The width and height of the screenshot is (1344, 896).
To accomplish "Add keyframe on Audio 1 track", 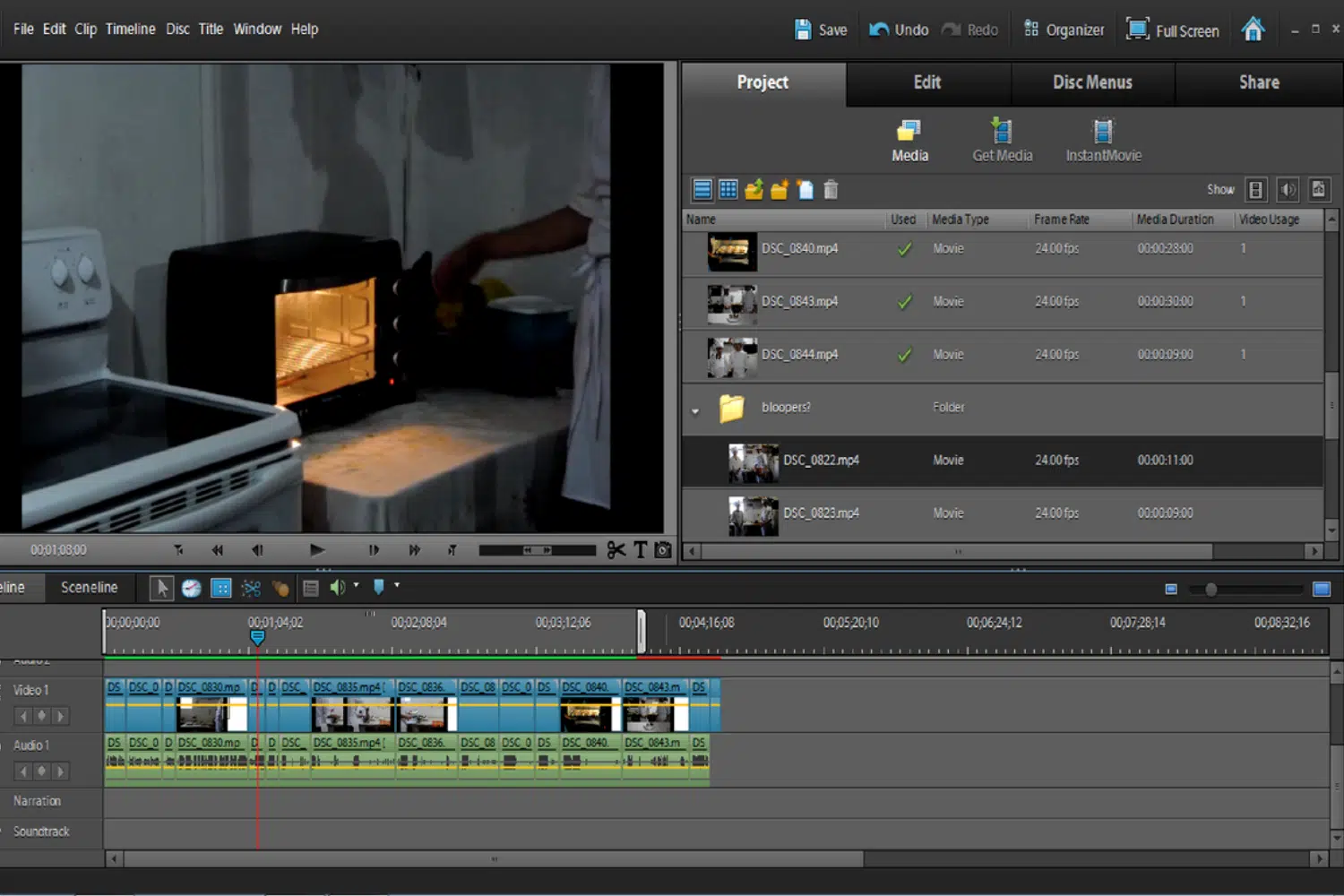I will (x=41, y=771).
